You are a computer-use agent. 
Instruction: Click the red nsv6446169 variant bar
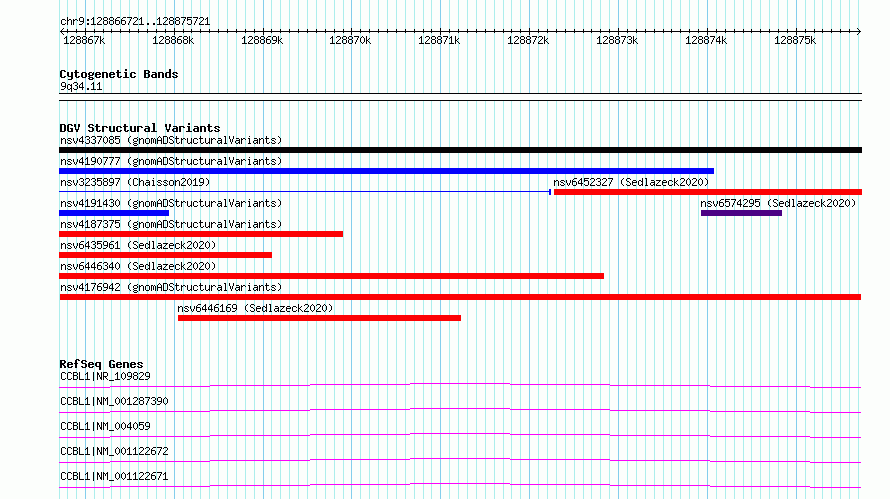click(319, 318)
